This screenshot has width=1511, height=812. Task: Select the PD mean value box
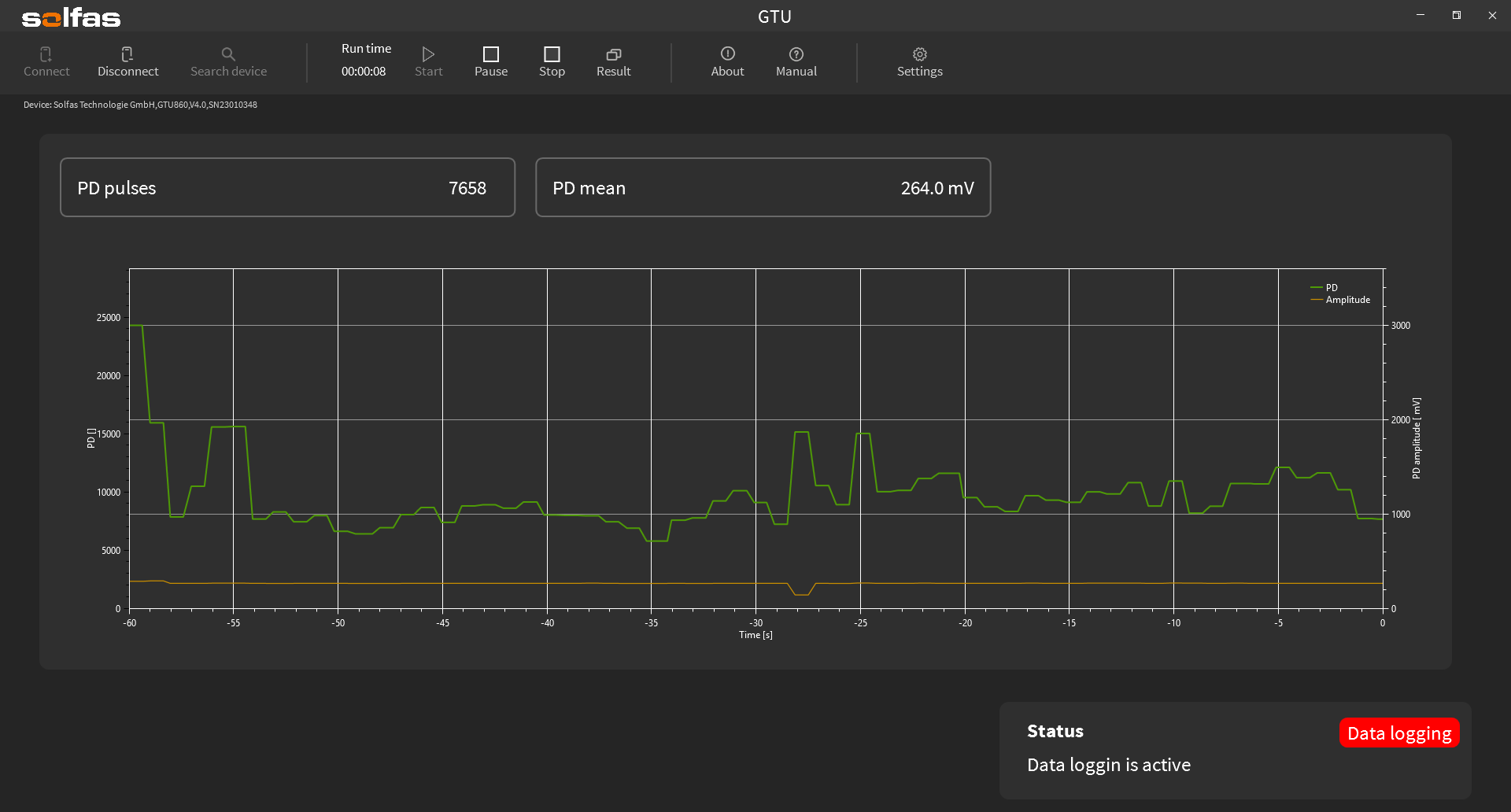click(x=762, y=187)
